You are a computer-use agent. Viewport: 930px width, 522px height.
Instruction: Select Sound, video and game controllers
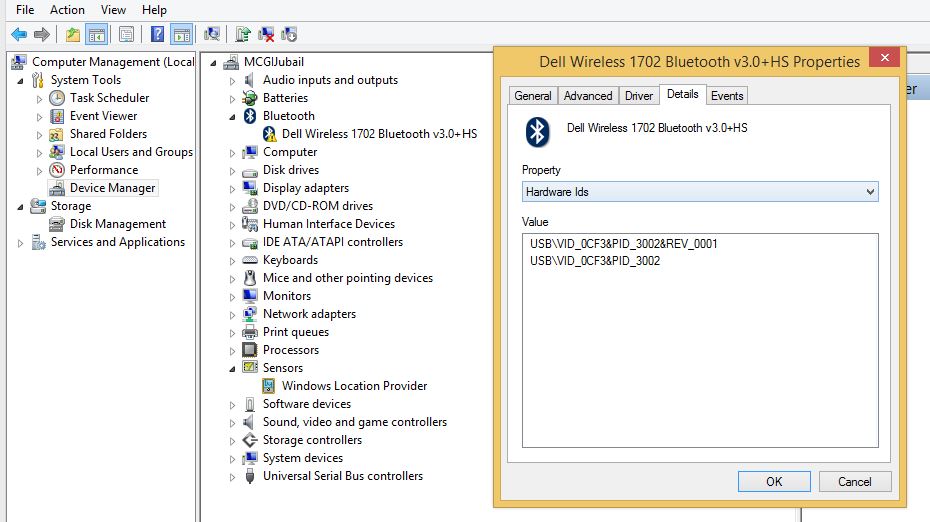[355, 422]
